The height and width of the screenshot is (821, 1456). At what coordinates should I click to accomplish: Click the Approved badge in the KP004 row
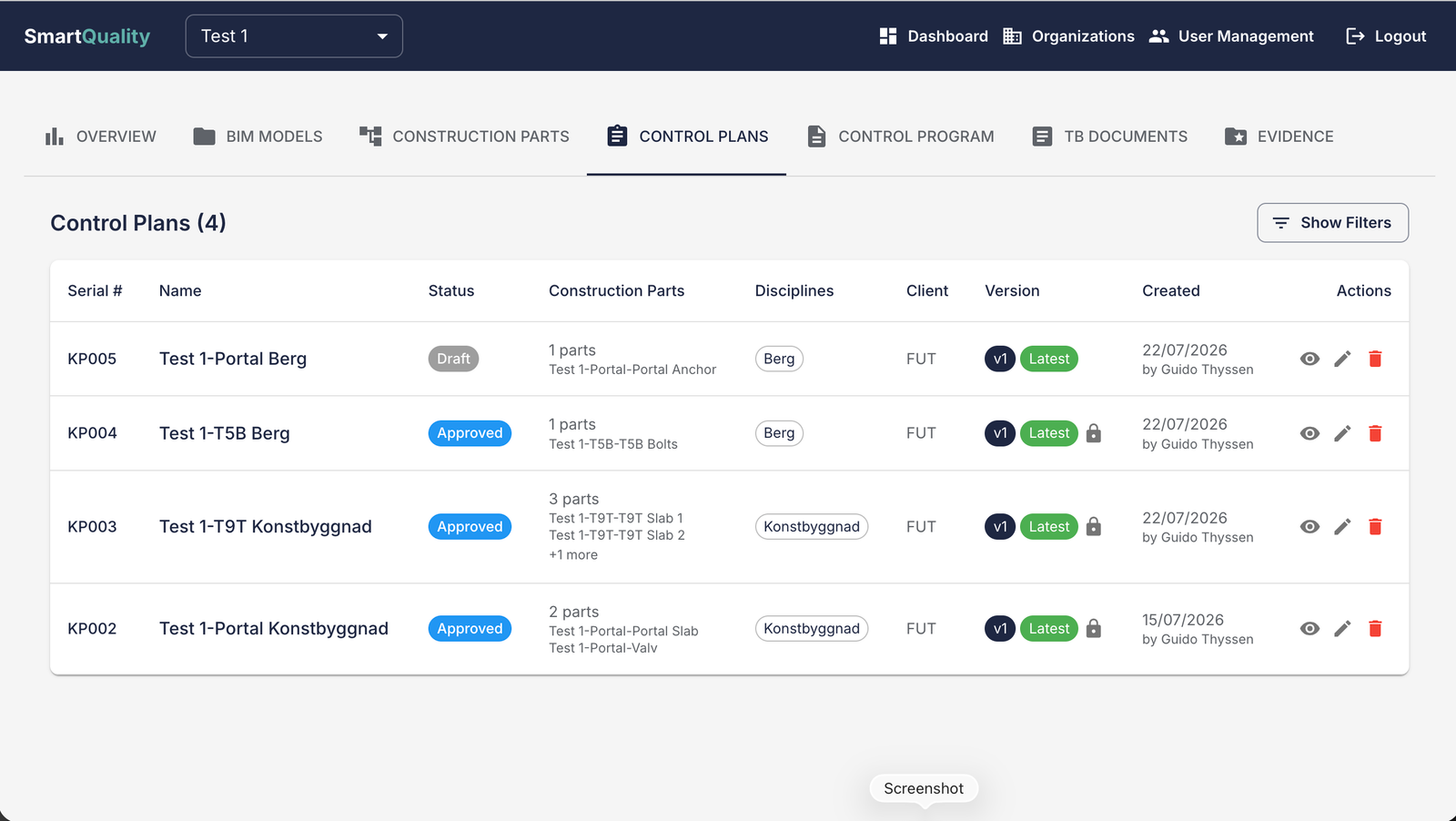[x=470, y=433]
